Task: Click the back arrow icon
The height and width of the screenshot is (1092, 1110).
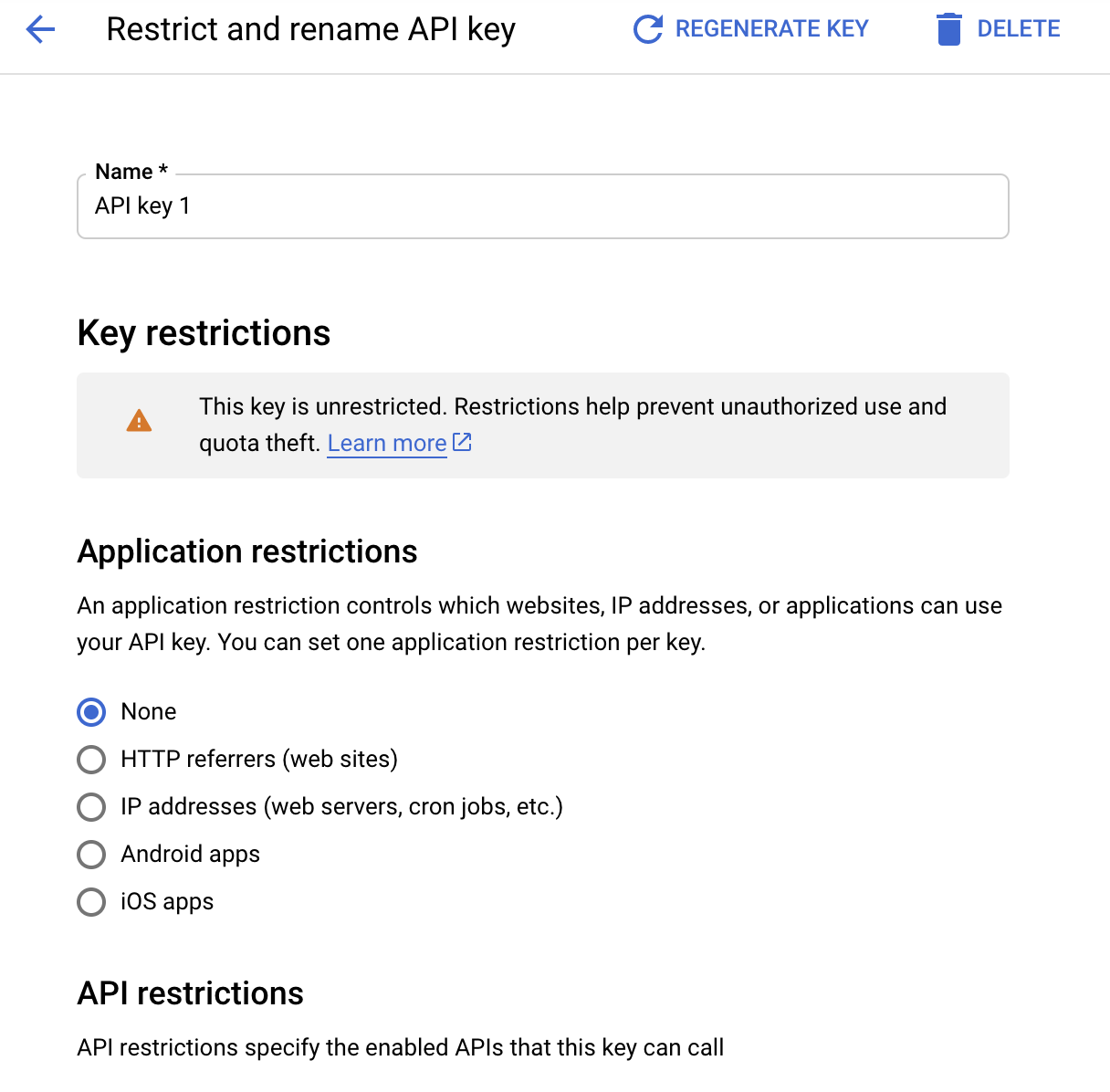Action: pyautogui.click(x=41, y=29)
